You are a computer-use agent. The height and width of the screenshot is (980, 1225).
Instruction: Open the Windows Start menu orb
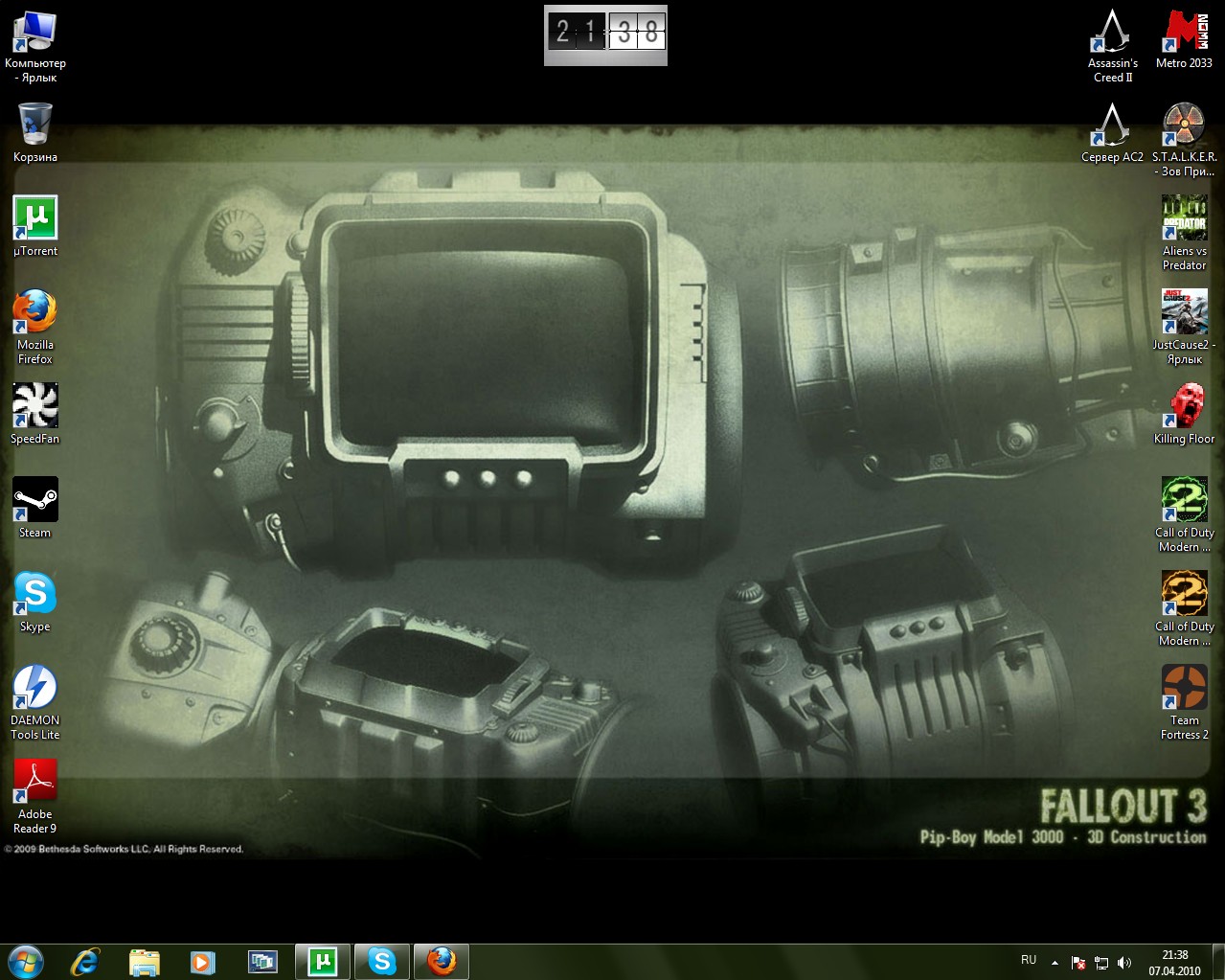[x=26, y=961]
